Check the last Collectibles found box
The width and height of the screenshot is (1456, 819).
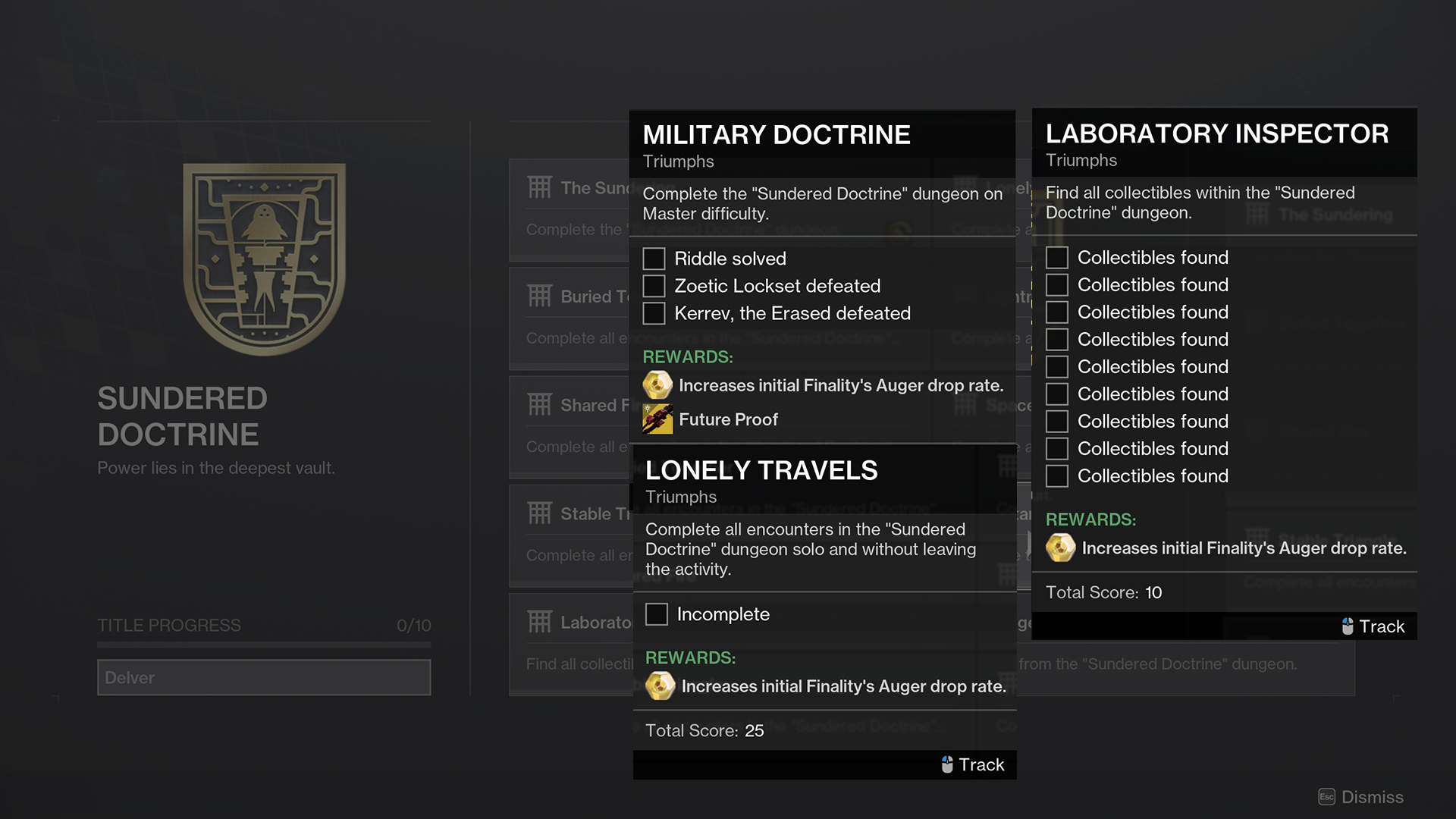click(1056, 475)
